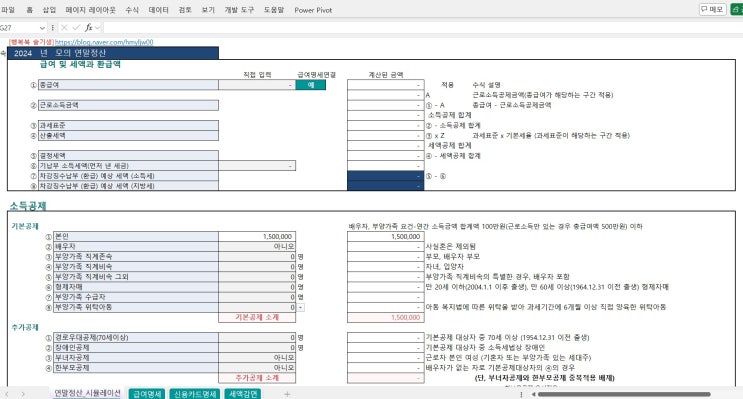Select the 부양가족 직계비속 count cell
The image size is (743, 399).
tap(257, 267)
